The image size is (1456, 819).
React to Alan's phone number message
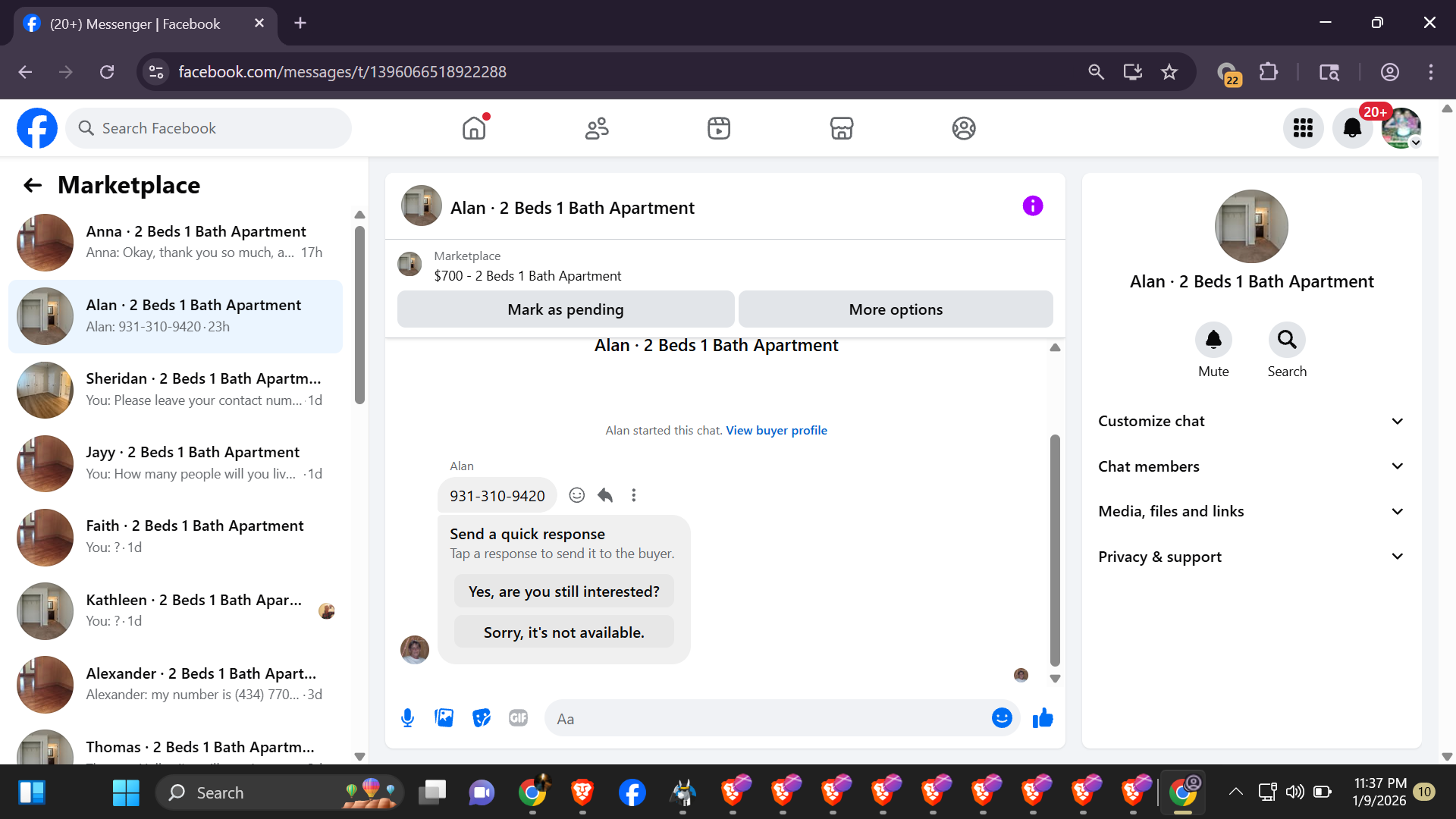click(x=577, y=495)
